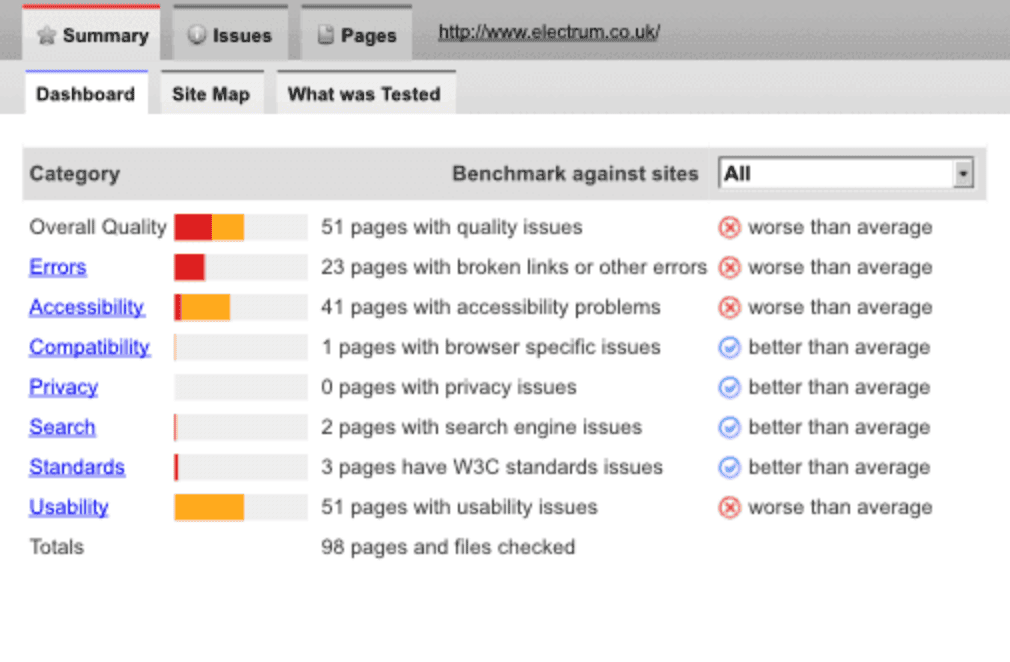
Task: Click the Usability orange progress bar
Action: [209, 508]
